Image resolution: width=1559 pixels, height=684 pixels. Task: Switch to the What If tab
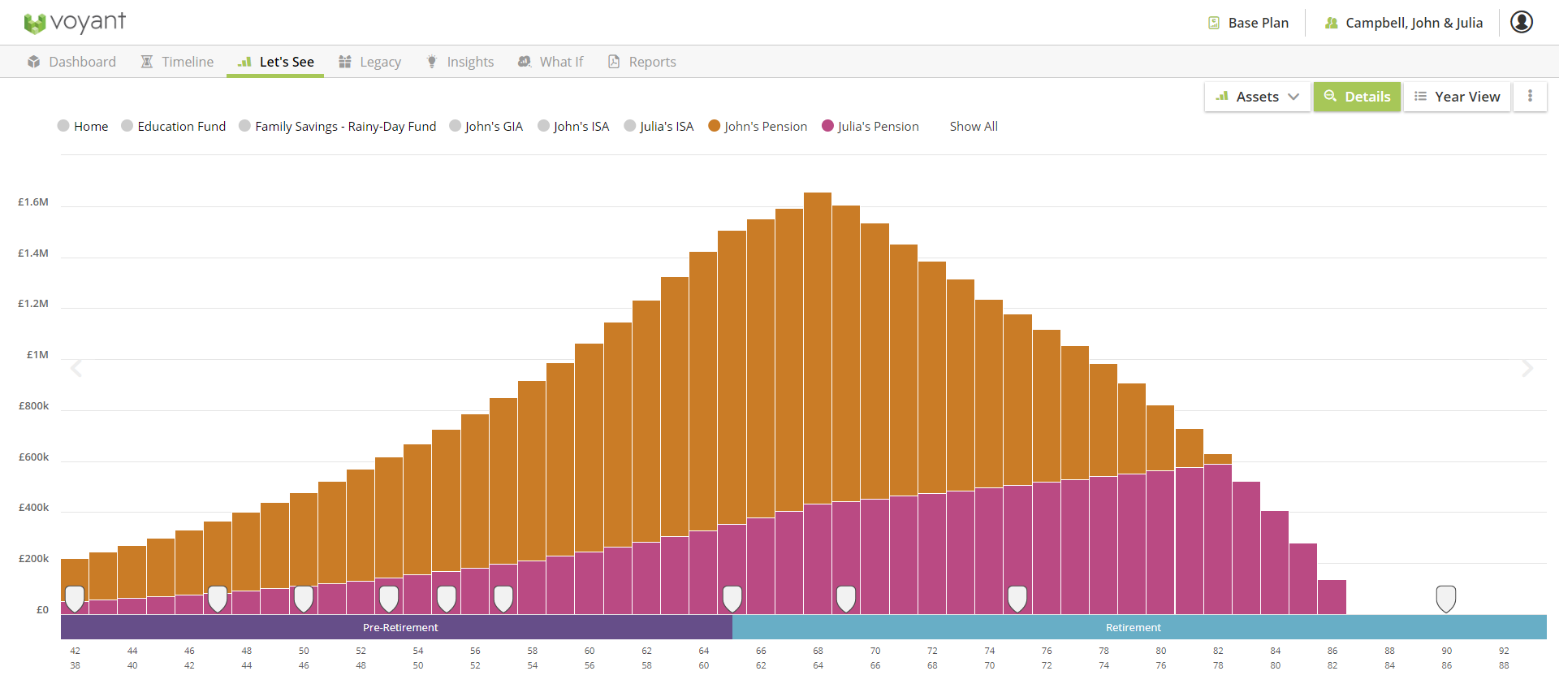pos(550,62)
